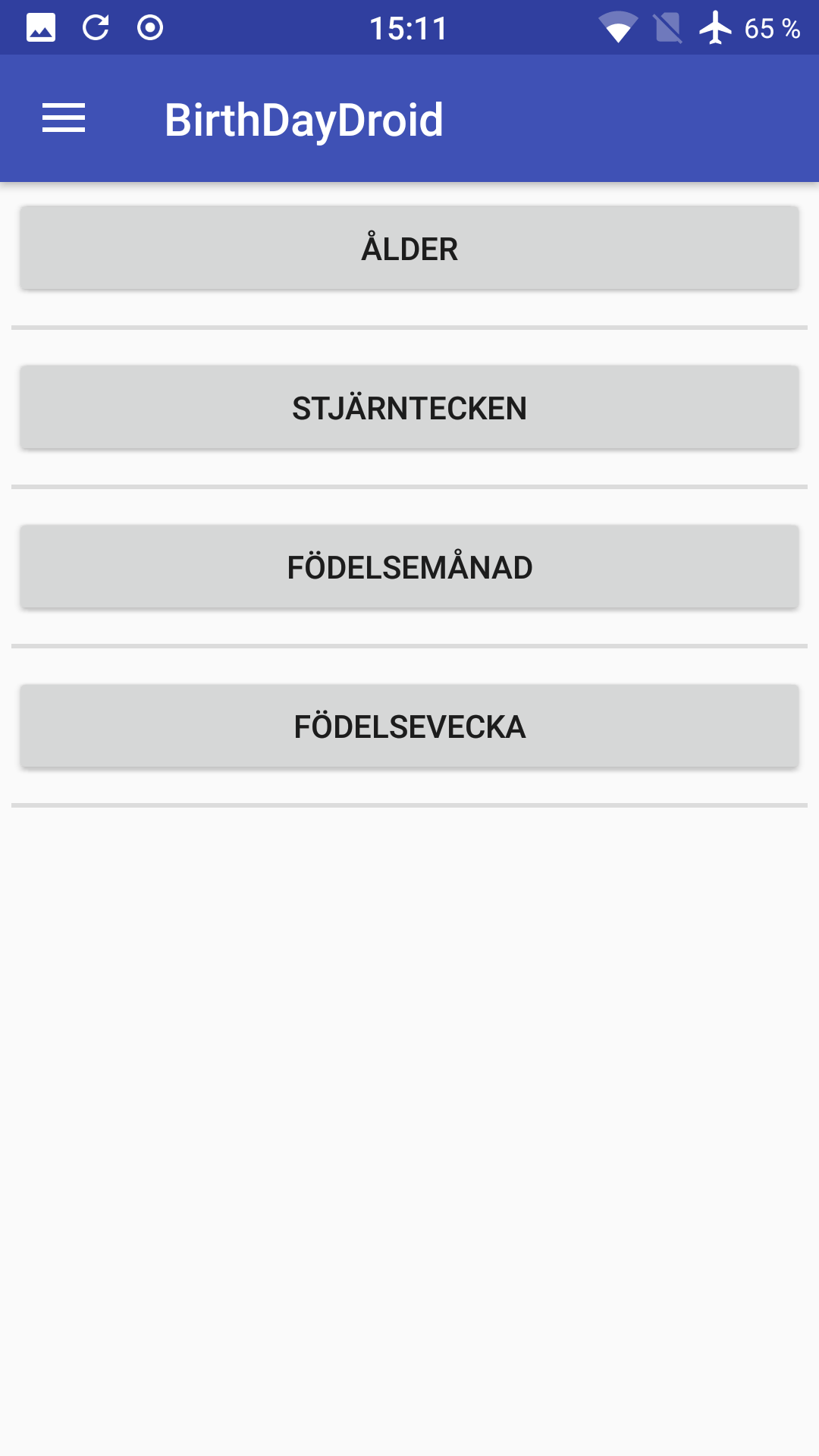Click divider line below FÖDELSEVECKA button

(409, 805)
